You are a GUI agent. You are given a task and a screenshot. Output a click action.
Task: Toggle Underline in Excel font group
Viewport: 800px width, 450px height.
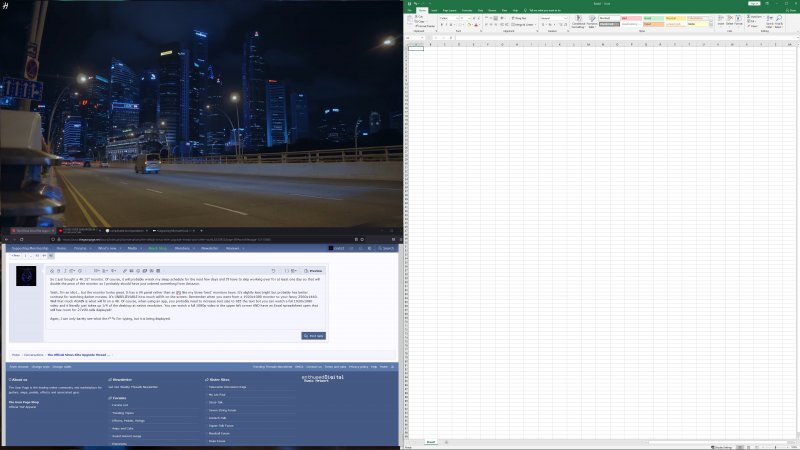coord(451,24)
